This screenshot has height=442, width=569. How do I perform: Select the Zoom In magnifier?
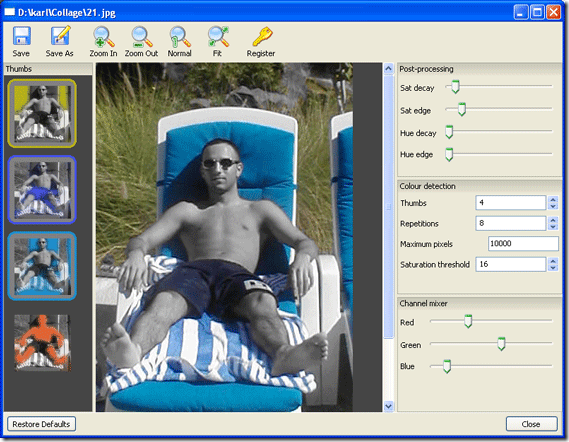point(103,36)
